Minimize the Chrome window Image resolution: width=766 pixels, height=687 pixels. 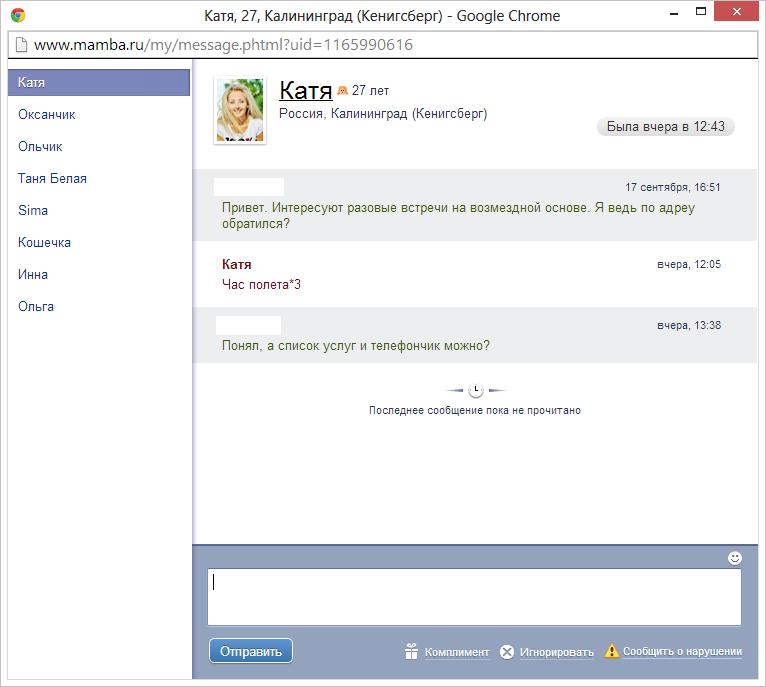[x=674, y=13]
